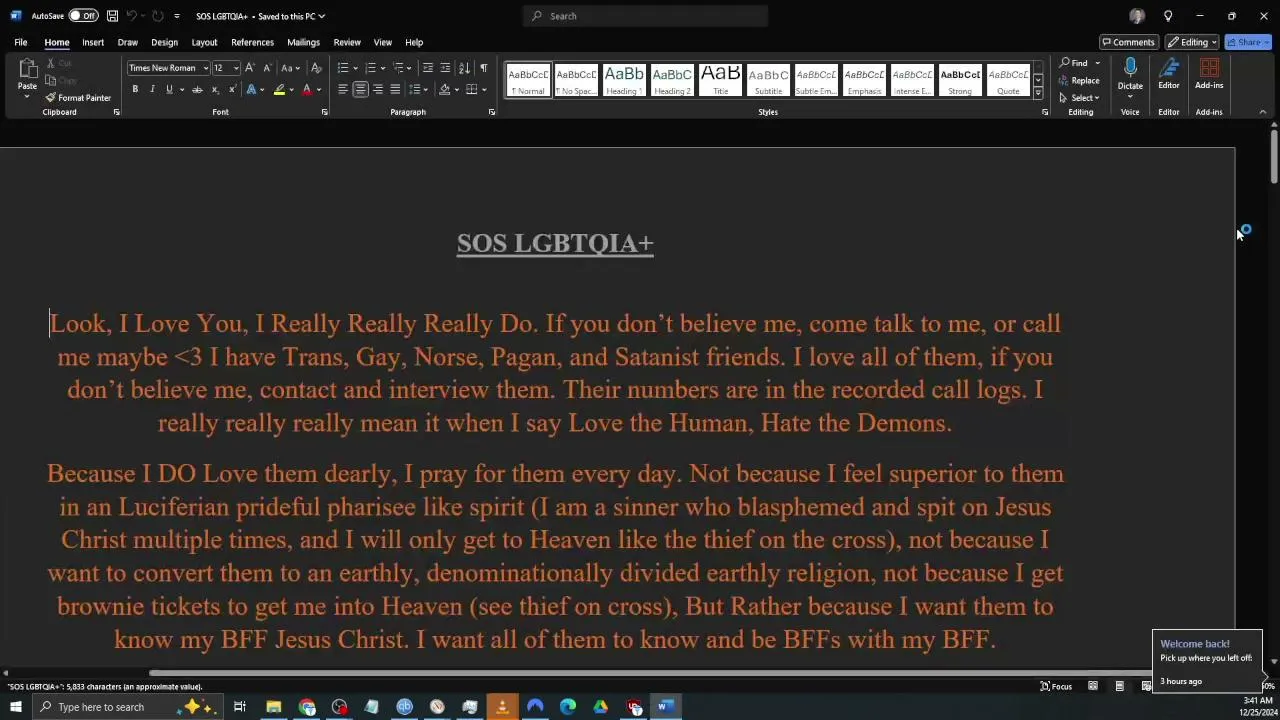Viewport: 1280px width, 720px height.
Task: Apply the Heading 1 style
Action: click(624, 79)
